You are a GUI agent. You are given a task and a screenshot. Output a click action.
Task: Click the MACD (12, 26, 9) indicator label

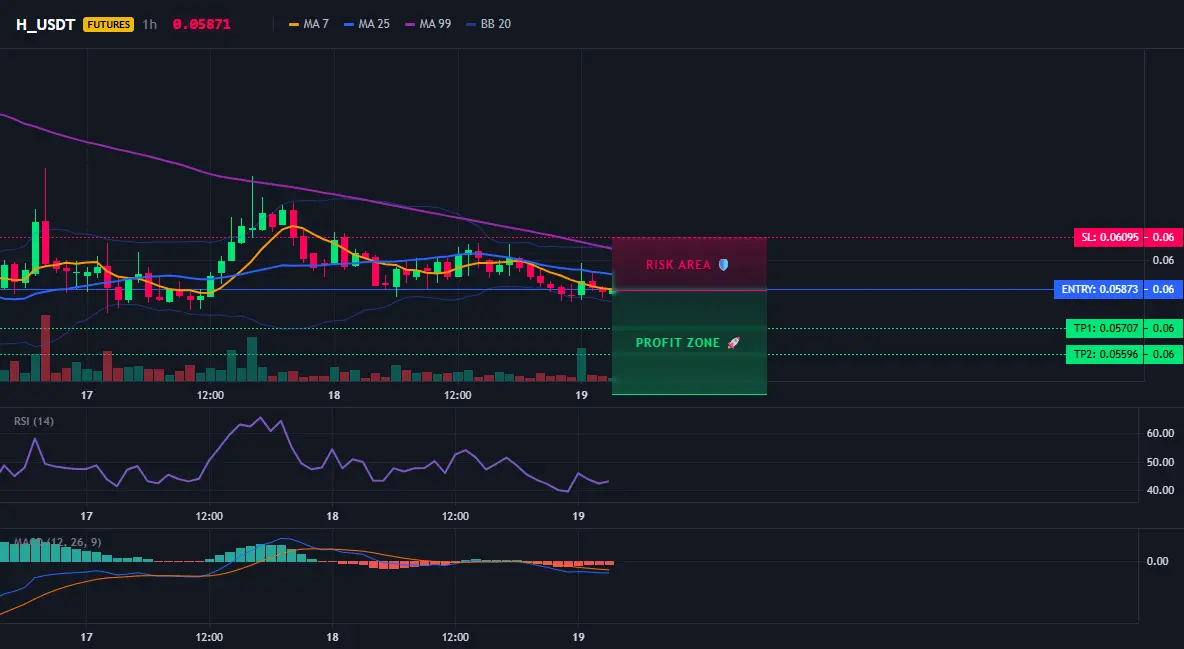[x=57, y=542]
